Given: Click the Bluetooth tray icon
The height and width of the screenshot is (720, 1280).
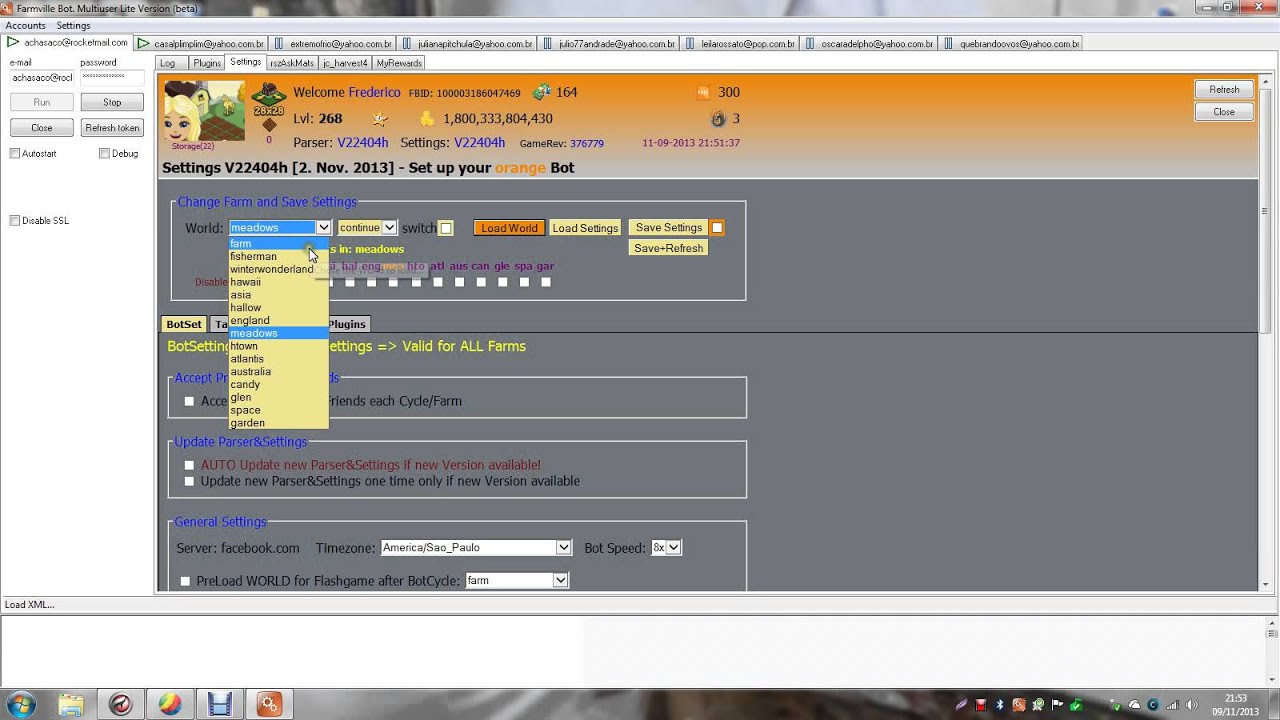Looking at the screenshot, I should (x=999, y=705).
